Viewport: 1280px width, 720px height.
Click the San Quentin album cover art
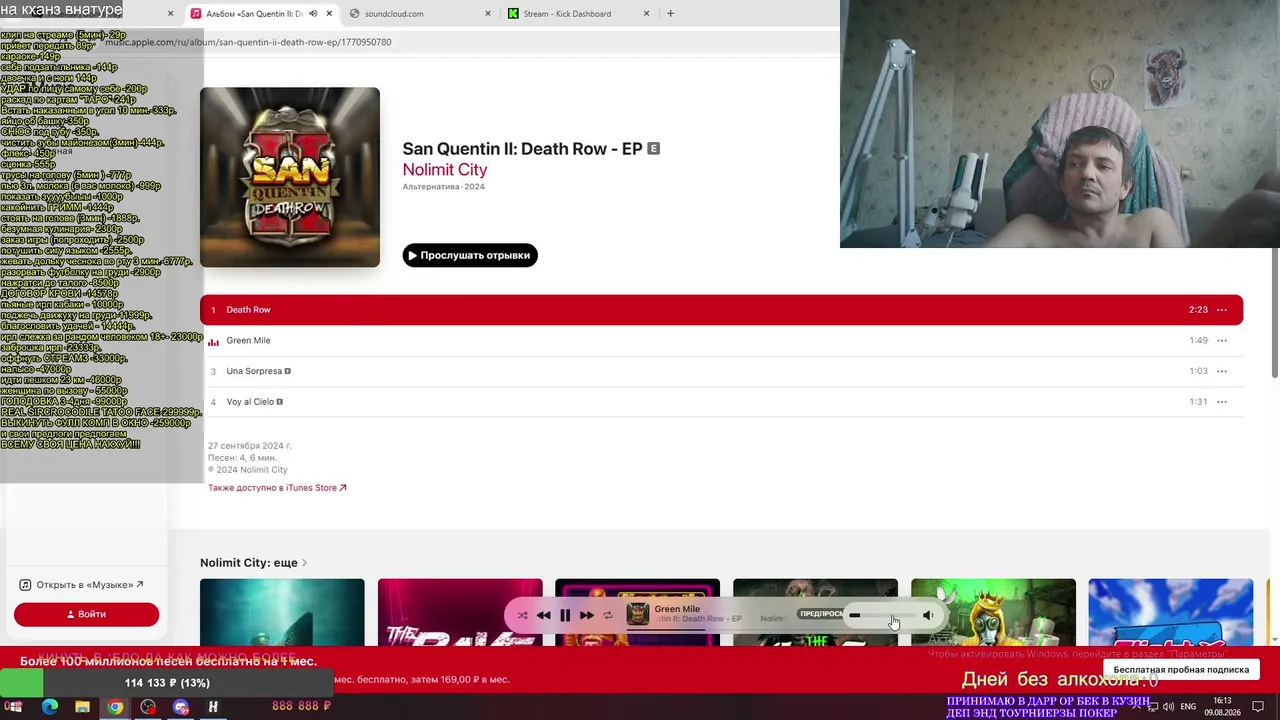click(290, 177)
